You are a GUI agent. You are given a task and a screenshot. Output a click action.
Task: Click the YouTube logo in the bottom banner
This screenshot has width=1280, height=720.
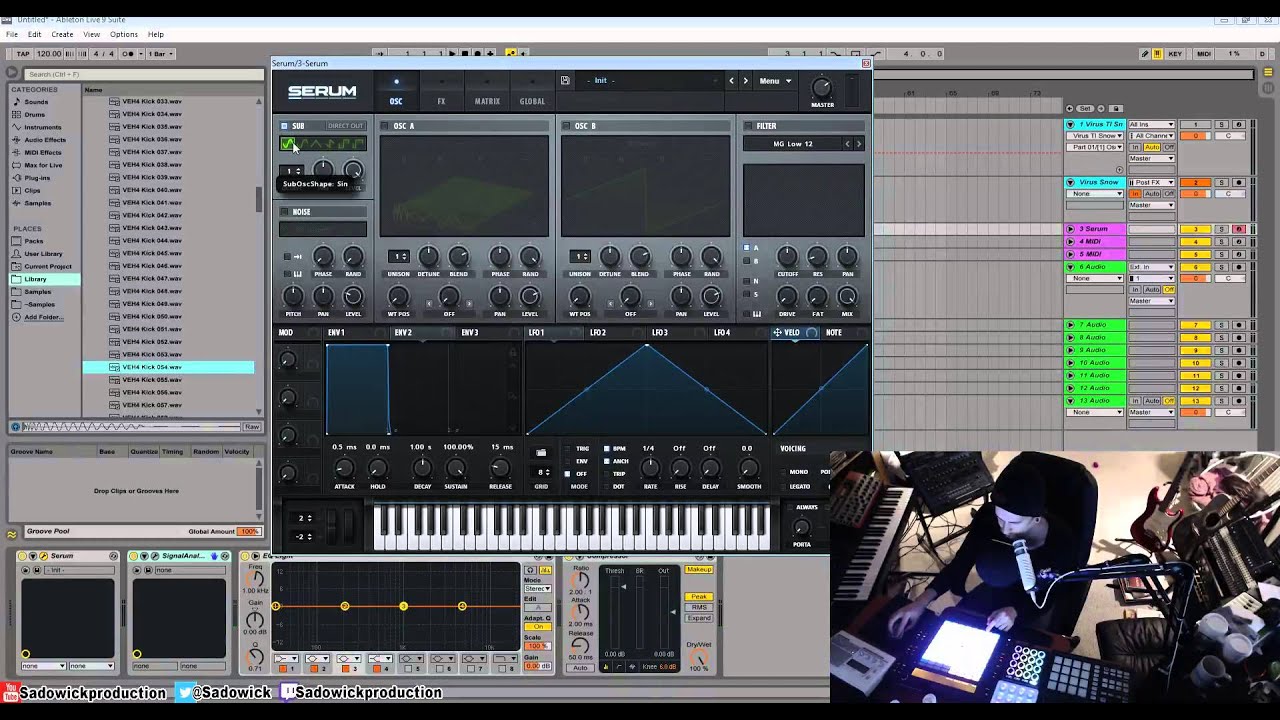click(x=10, y=693)
